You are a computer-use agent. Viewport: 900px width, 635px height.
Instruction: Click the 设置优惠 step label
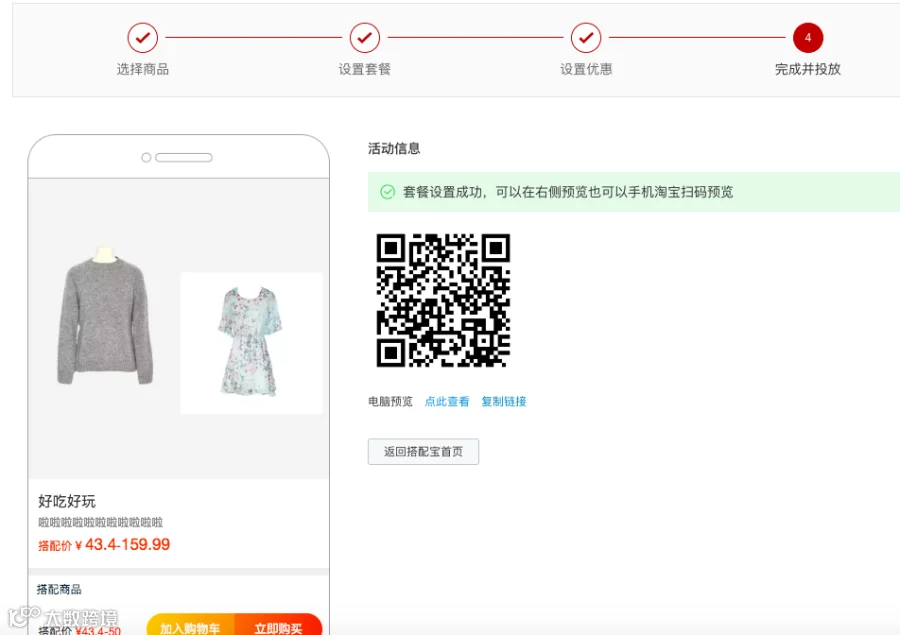[x=586, y=69]
